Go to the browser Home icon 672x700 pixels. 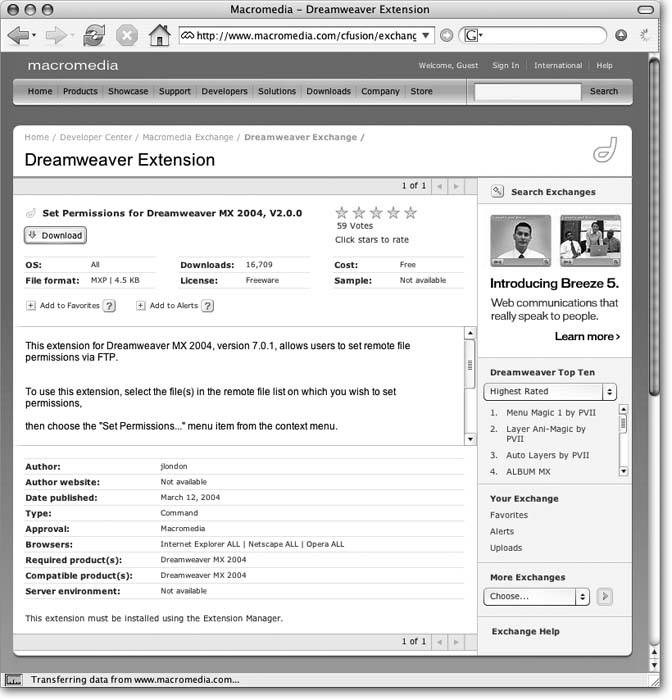pos(159,36)
